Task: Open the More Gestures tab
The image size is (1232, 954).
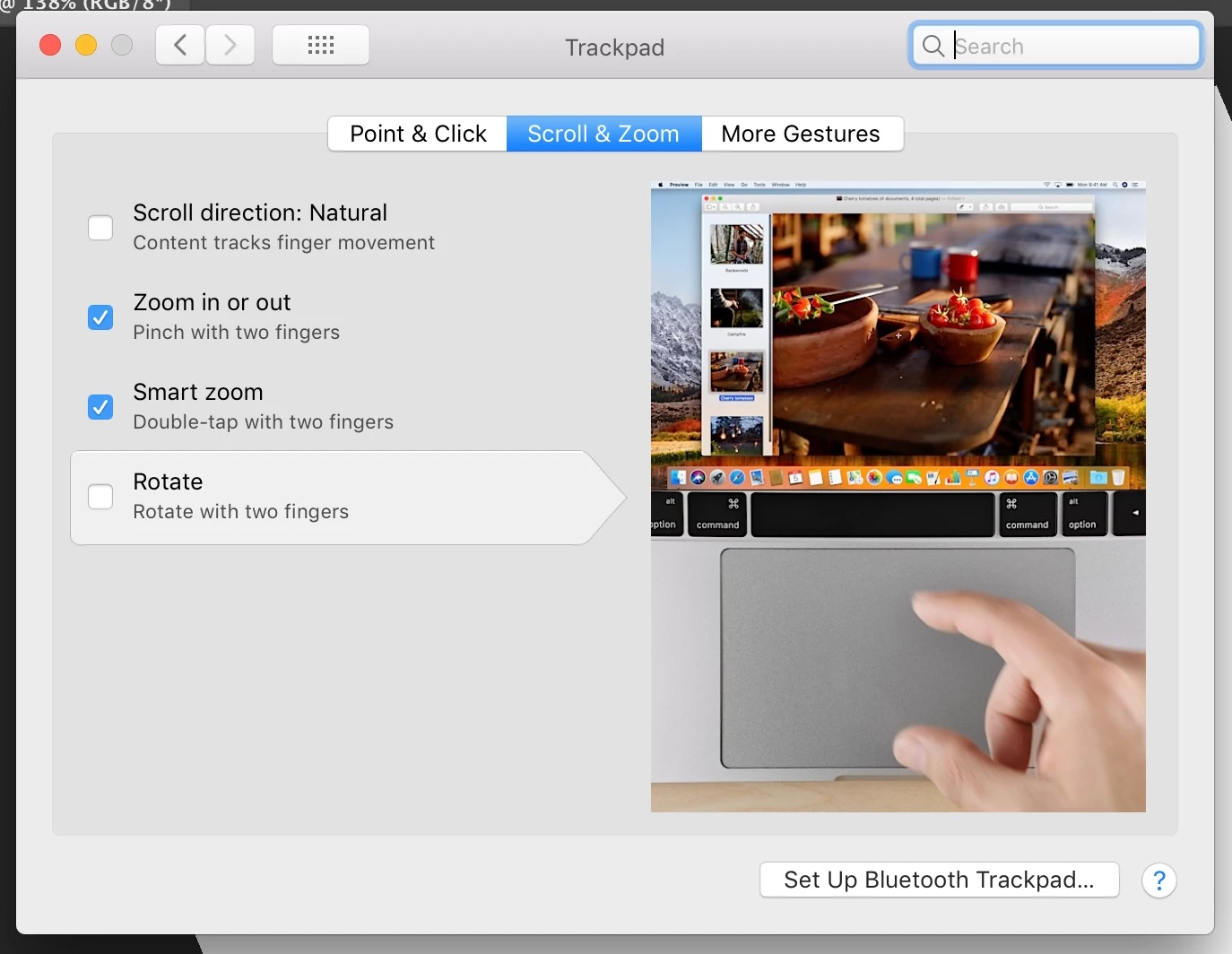Action: coord(801,134)
